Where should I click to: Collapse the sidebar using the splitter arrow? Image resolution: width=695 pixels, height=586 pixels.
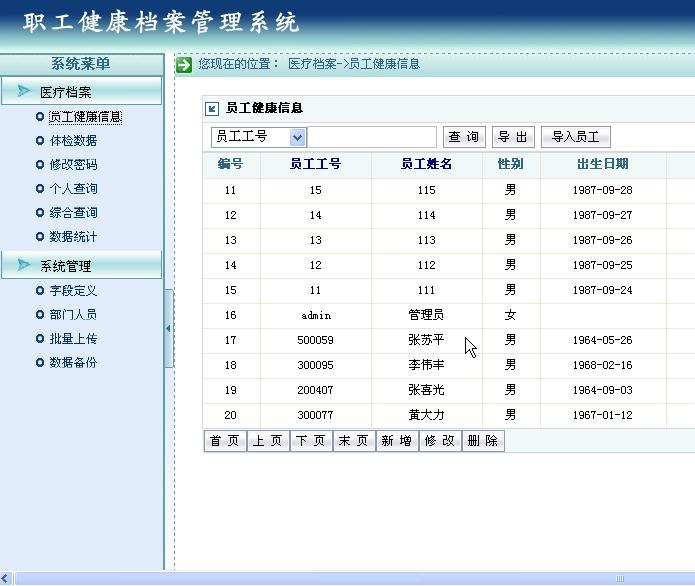point(168,328)
